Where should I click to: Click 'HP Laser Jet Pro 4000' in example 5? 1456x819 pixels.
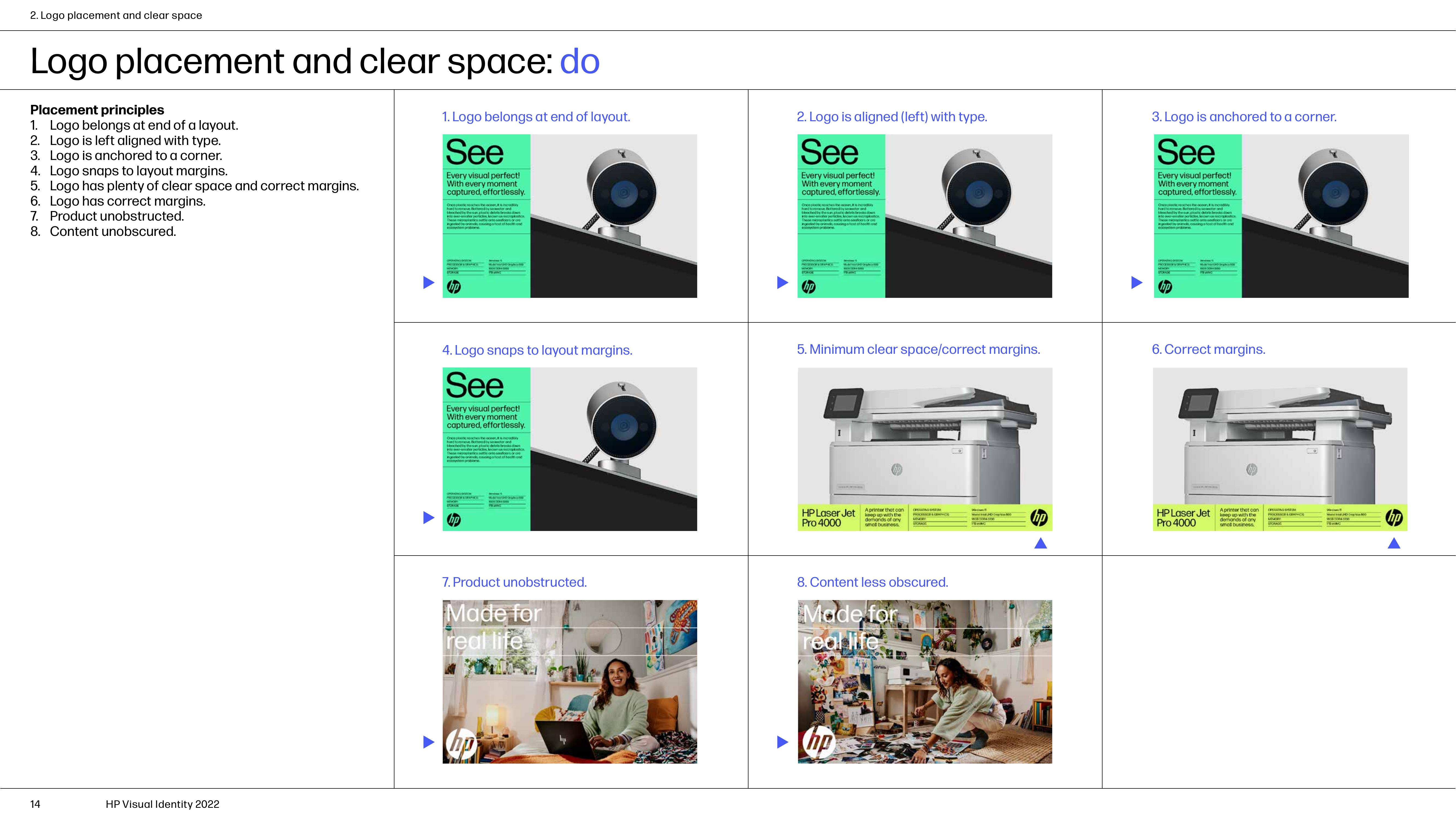[x=828, y=518]
